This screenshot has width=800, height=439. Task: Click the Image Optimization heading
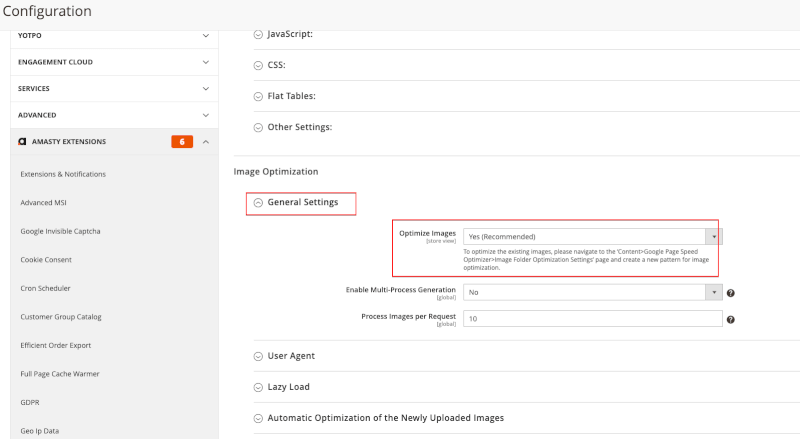tap(276, 172)
